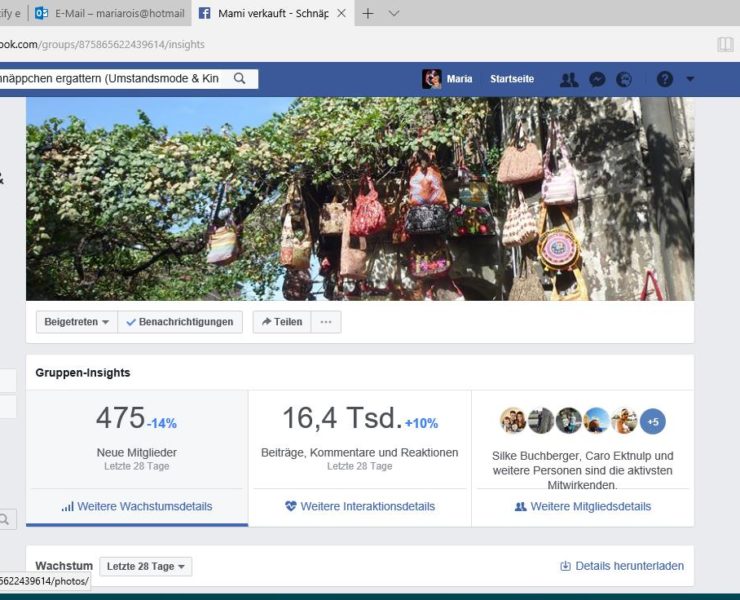Screen dimensions: 740x600
Task: Open Weitere Mitgliedsdetails
Action: [x=590, y=507]
